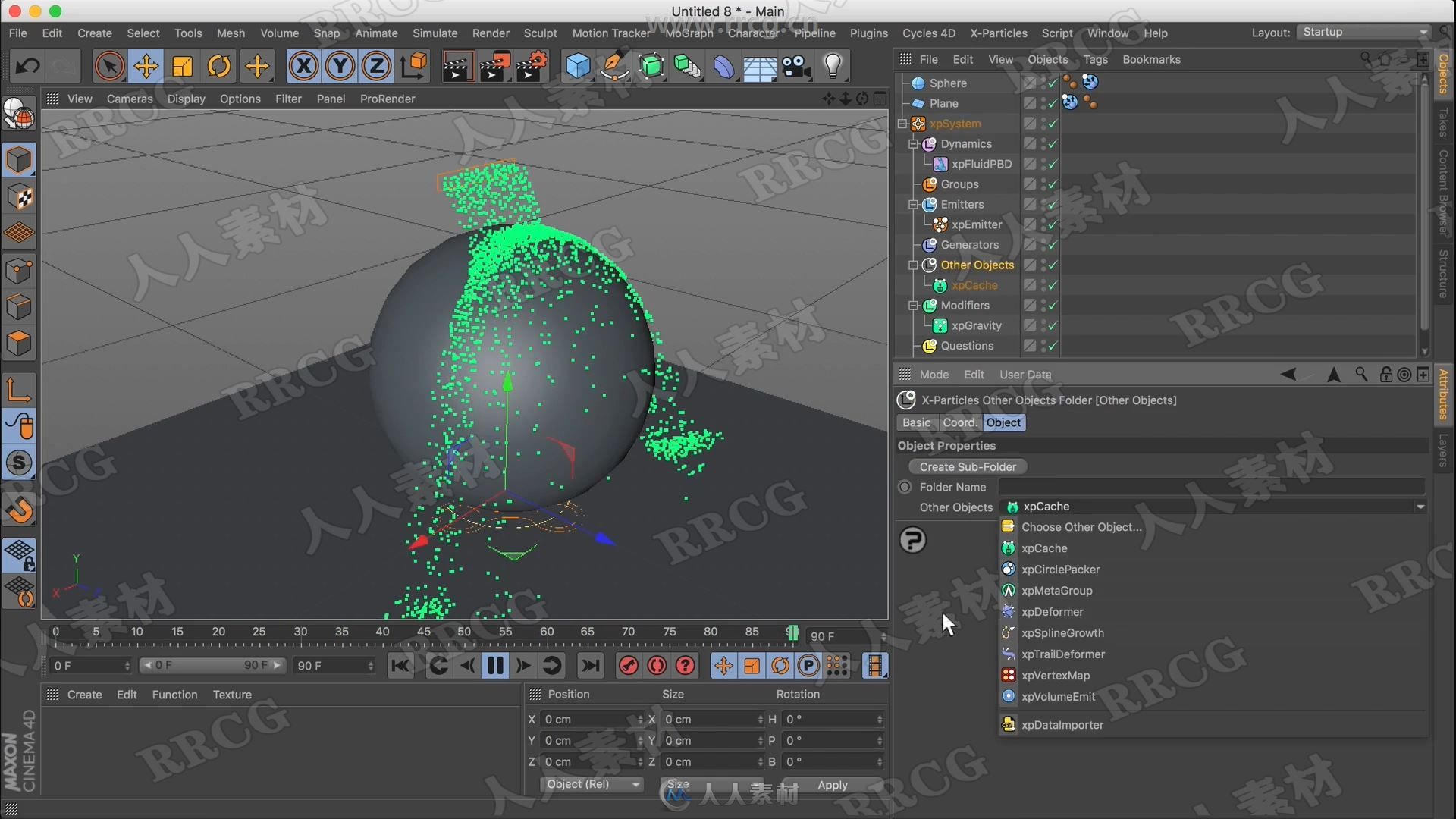Add a Light object
Image resolution: width=1456 pixels, height=819 pixels.
[833, 67]
